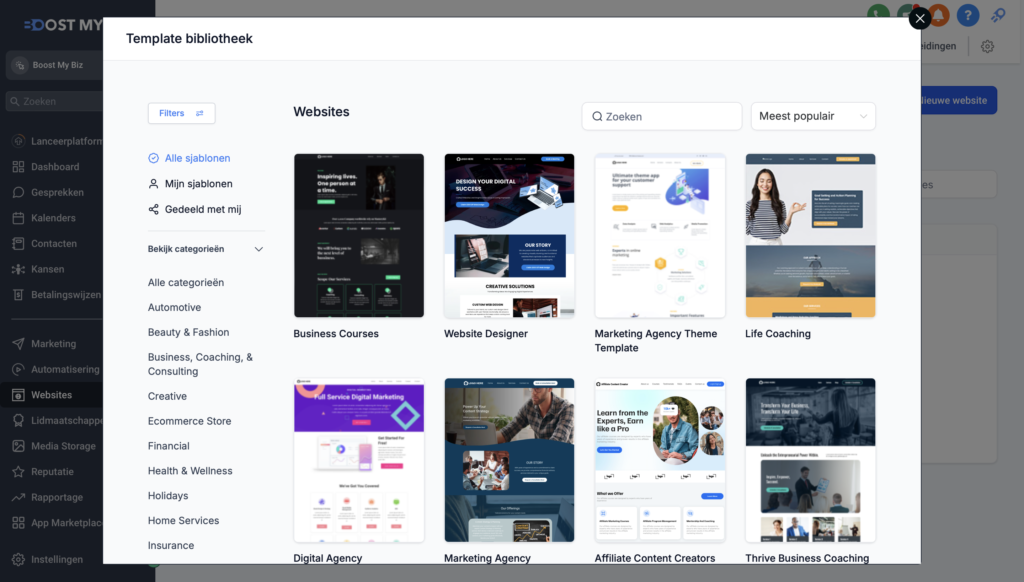This screenshot has width=1024, height=582.
Task: Select the Business Courses template thumbnail
Action: pyautogui.click(x=358, y=235)
